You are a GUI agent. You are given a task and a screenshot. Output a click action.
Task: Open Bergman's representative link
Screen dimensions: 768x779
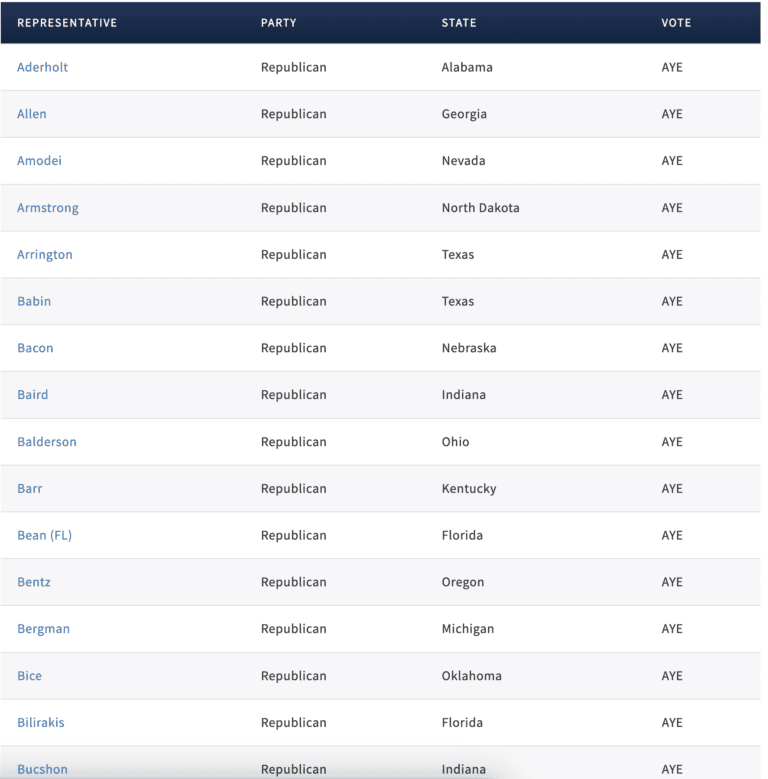point(44,629)
